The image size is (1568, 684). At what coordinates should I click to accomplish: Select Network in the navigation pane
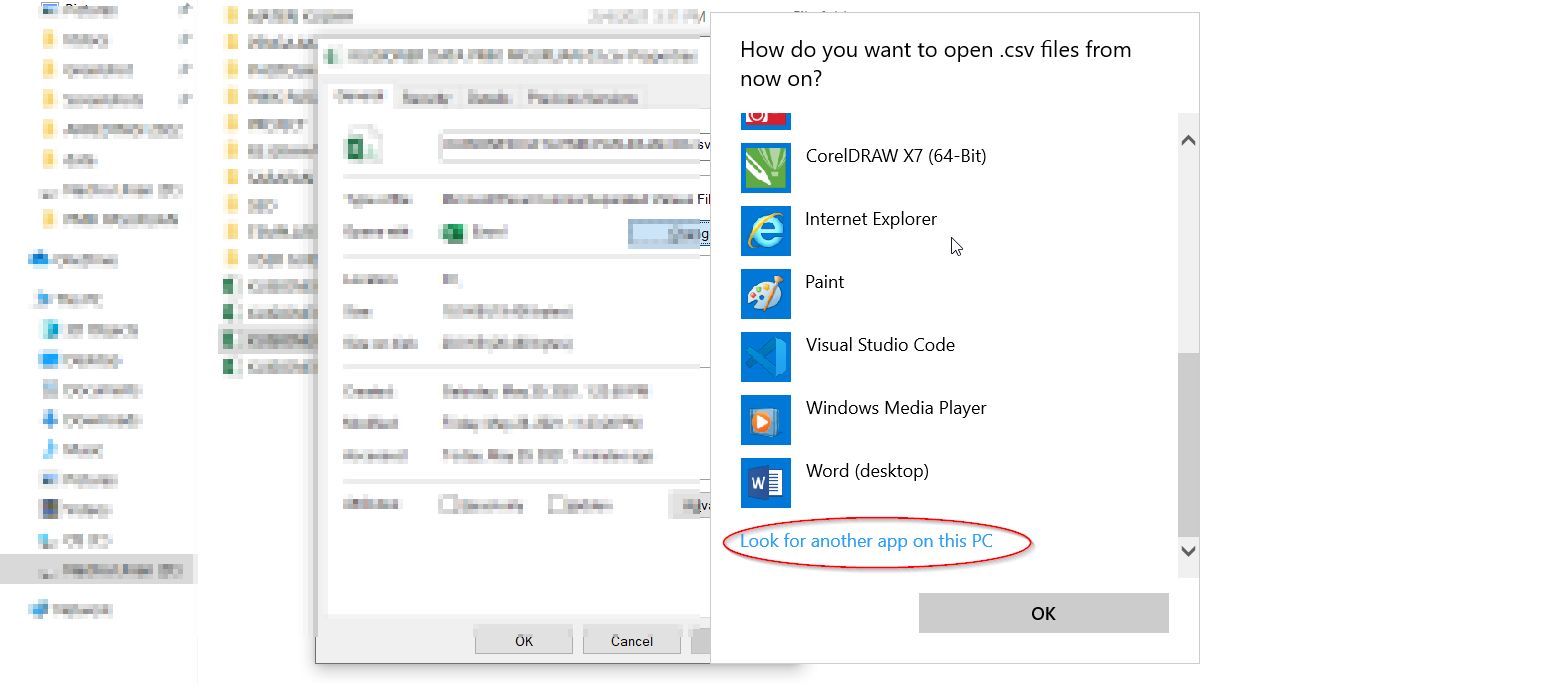(82, 609)
